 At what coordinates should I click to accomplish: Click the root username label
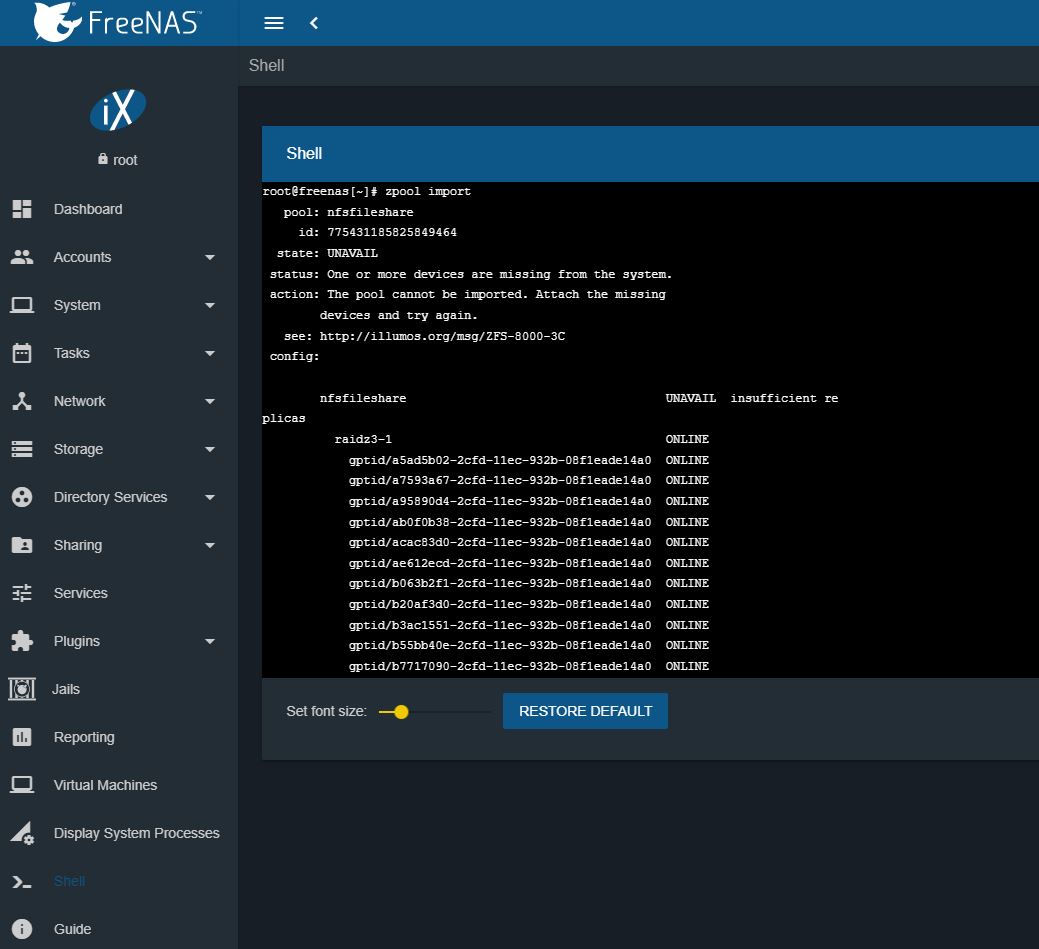coord(125,160)
